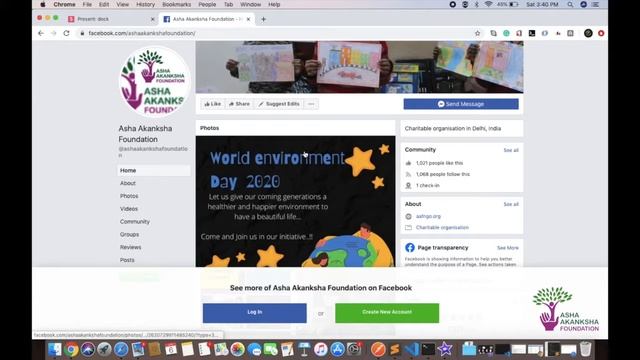The width and height of the screenshot is (640, 360).
Task: Click See all in Community section
Action: [x=511, y=150]
